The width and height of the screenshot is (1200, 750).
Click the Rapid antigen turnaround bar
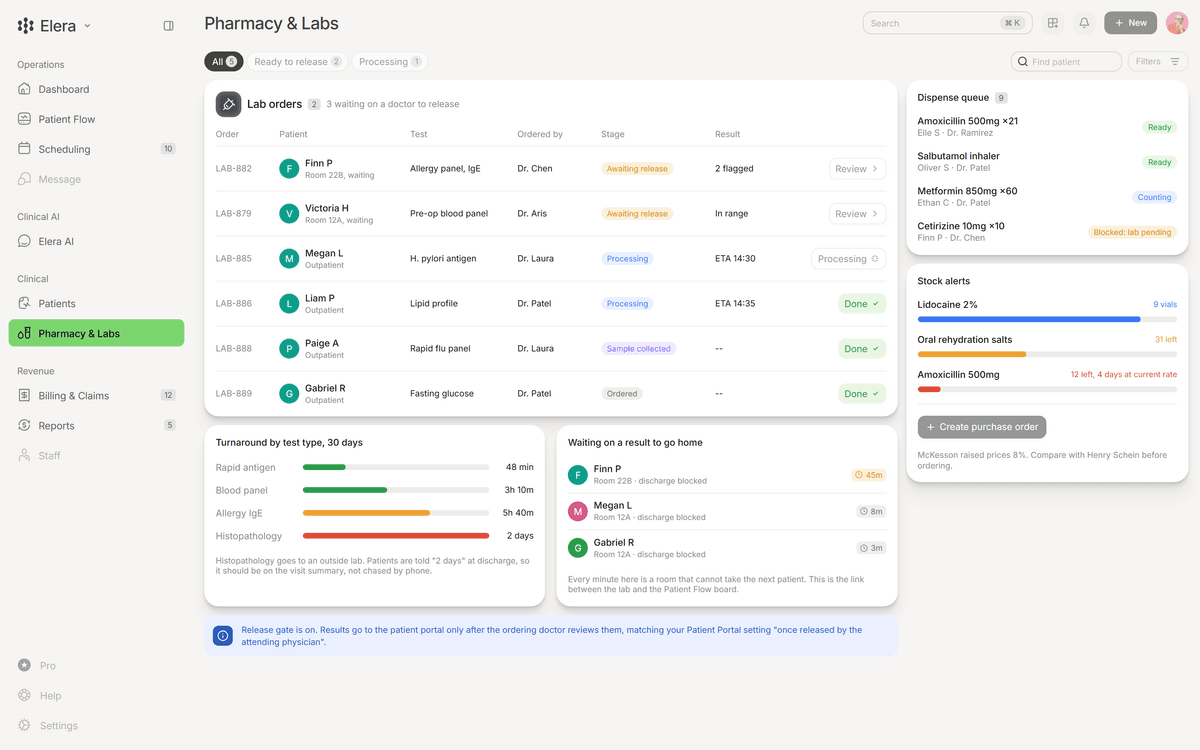tap(396, 467)
